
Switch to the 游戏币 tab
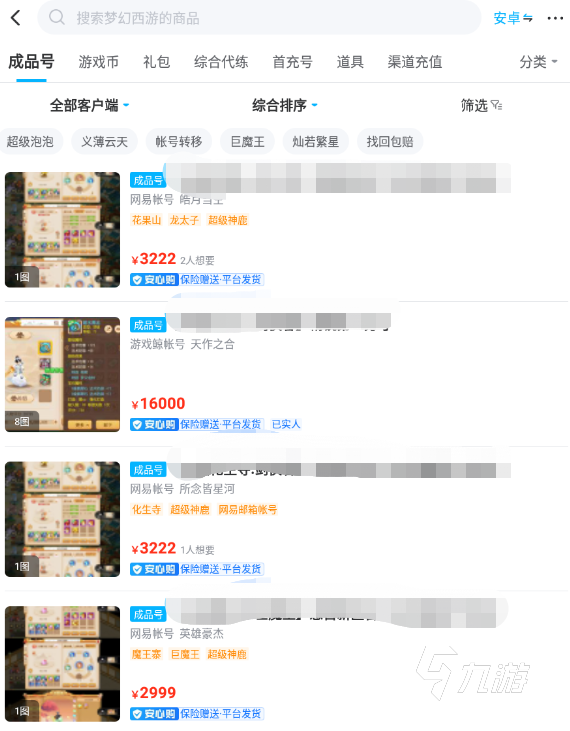pos(98,62)
